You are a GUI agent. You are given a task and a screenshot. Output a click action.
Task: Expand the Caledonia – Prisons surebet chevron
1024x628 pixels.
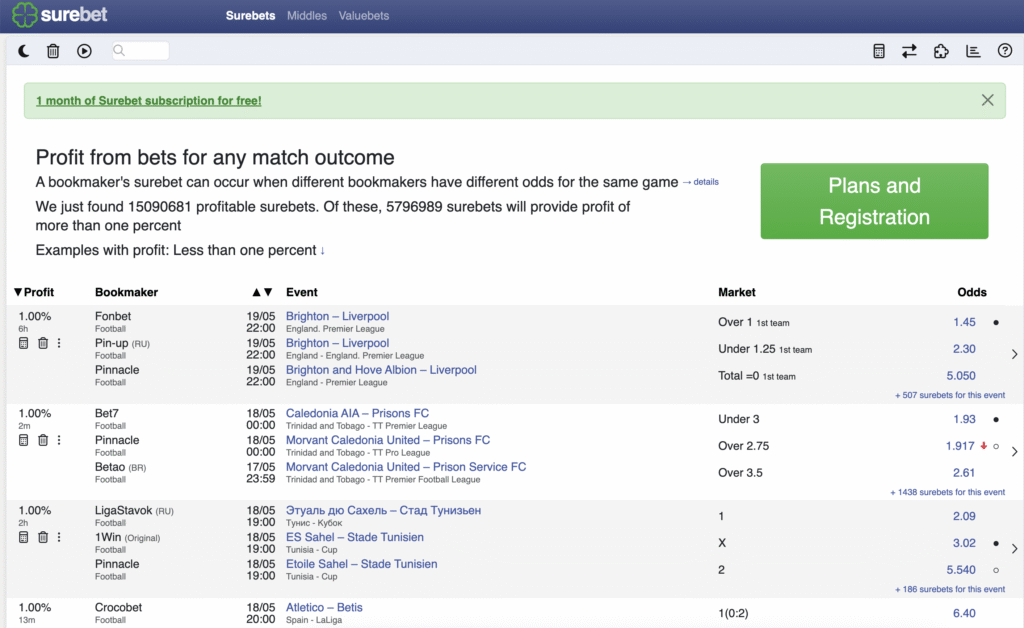[1014, 451]
